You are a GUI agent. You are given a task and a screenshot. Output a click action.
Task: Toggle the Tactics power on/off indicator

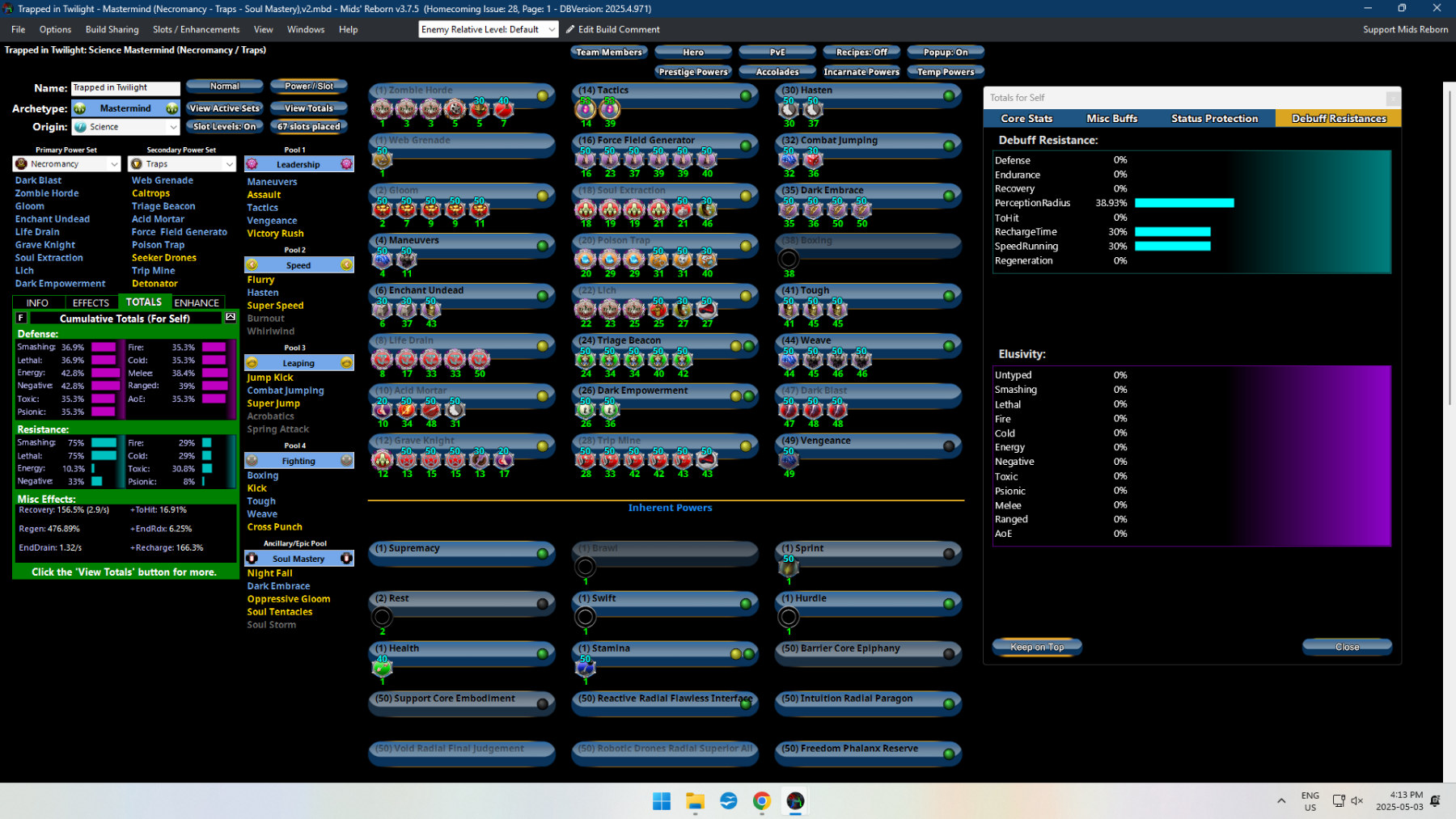(x=746, y=95)
